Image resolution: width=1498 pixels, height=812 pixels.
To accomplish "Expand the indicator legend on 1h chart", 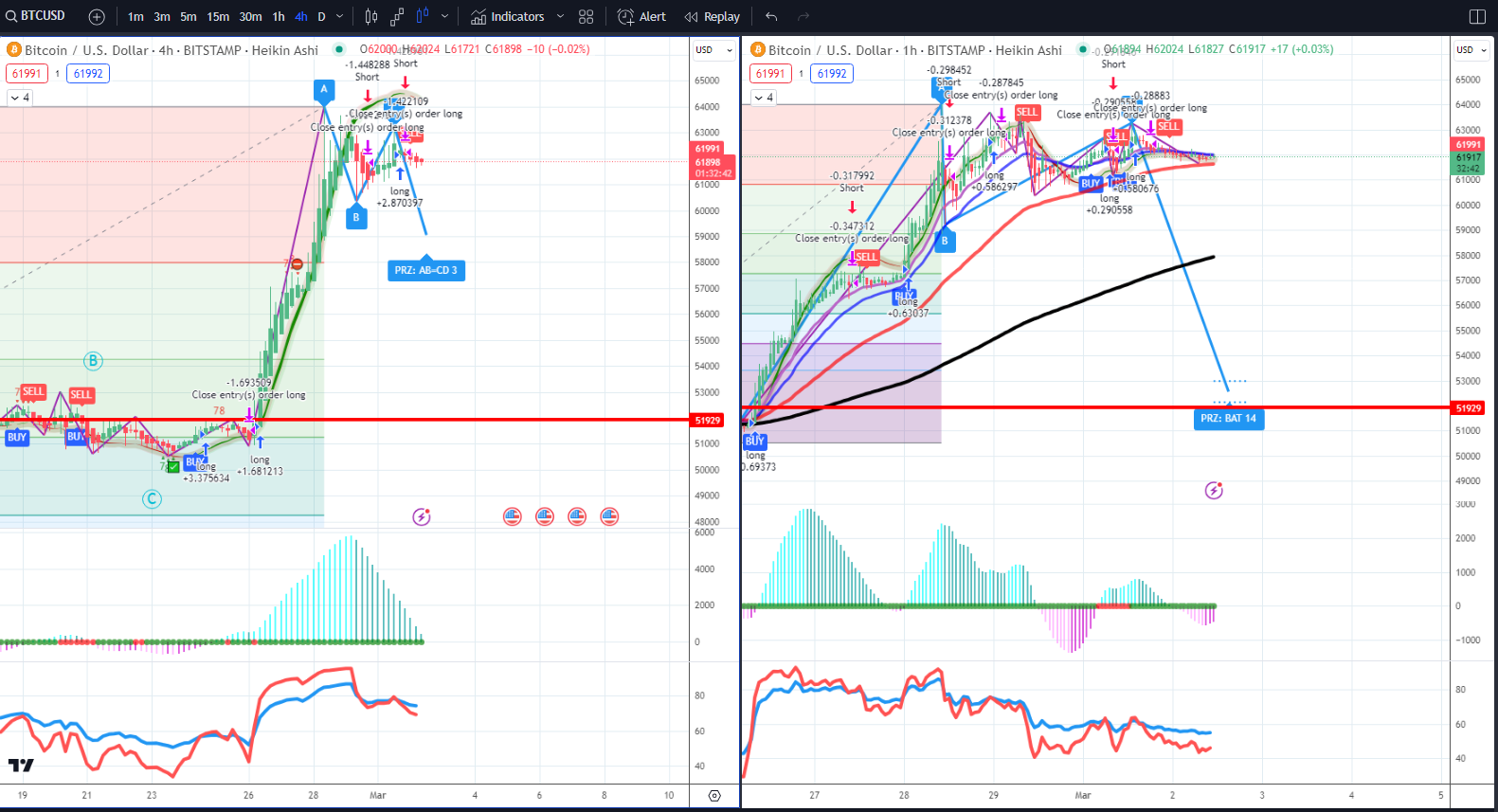I will click(x=764, y=98).
